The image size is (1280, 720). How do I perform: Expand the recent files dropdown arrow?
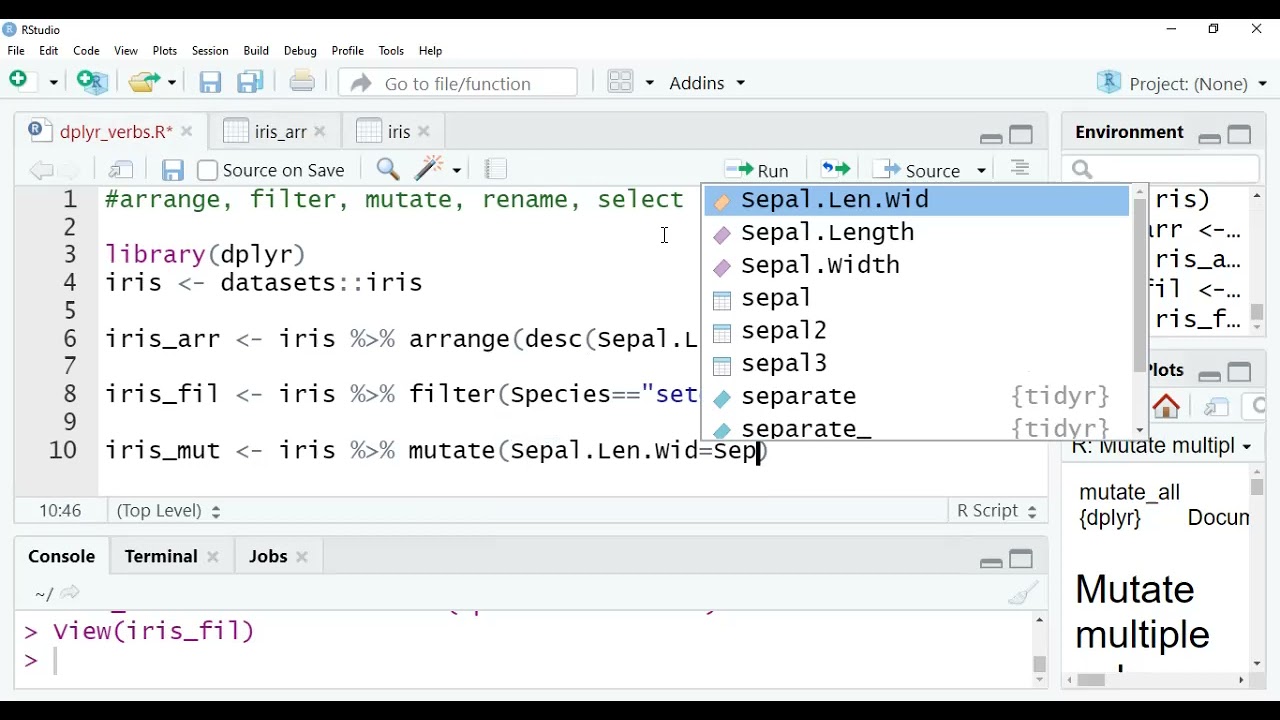pyautogui.click(x=172, y=83)
